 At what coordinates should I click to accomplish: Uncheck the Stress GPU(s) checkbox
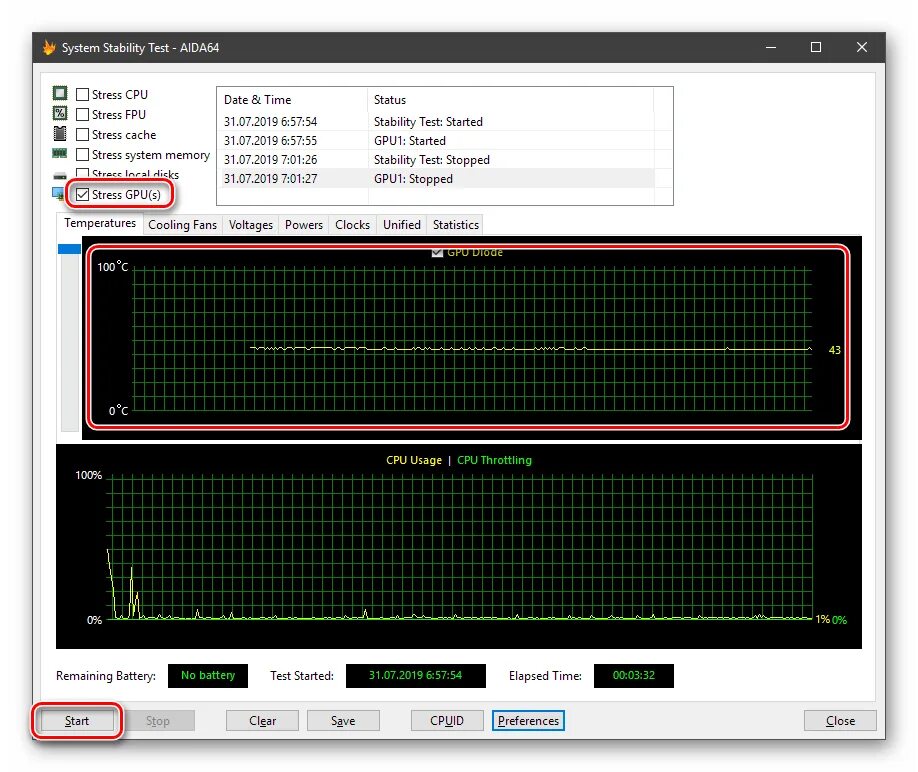83,194
